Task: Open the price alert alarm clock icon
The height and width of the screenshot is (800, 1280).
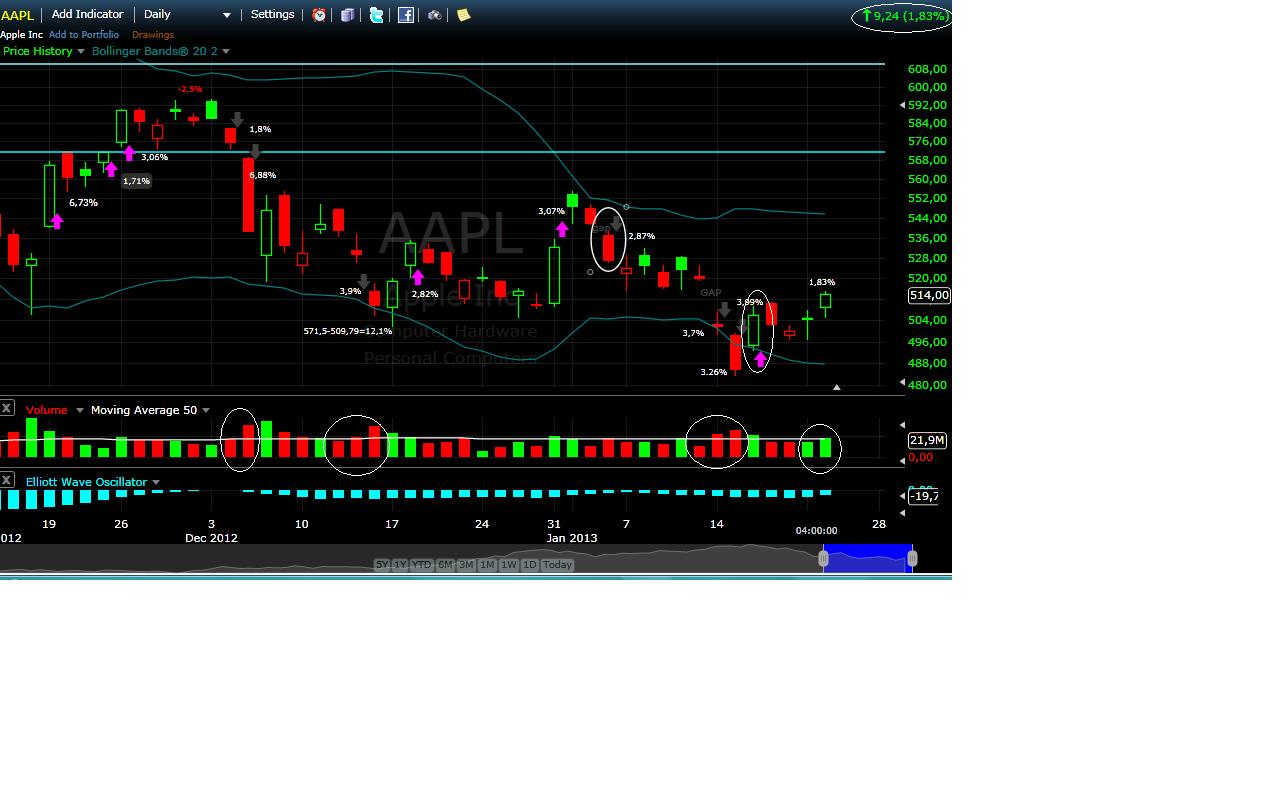Action: (319, 15)
